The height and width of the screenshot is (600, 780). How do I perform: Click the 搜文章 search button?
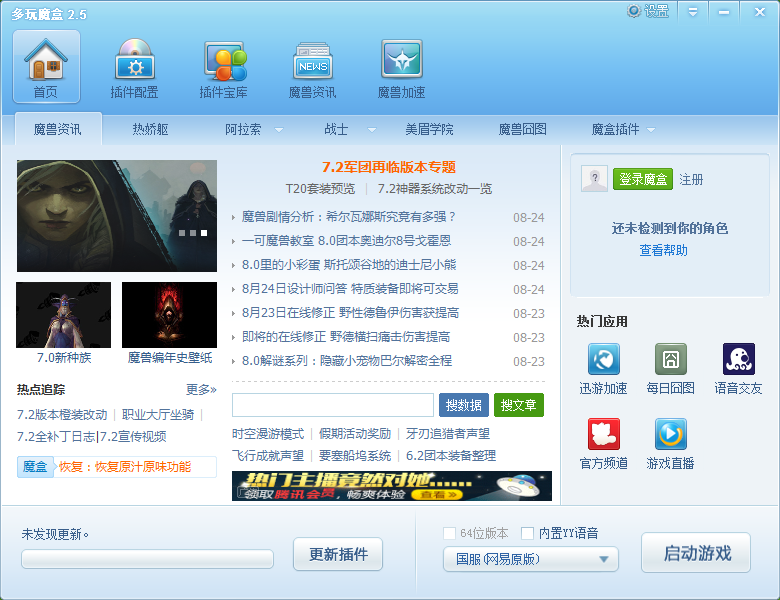click(x=519, y=405)
